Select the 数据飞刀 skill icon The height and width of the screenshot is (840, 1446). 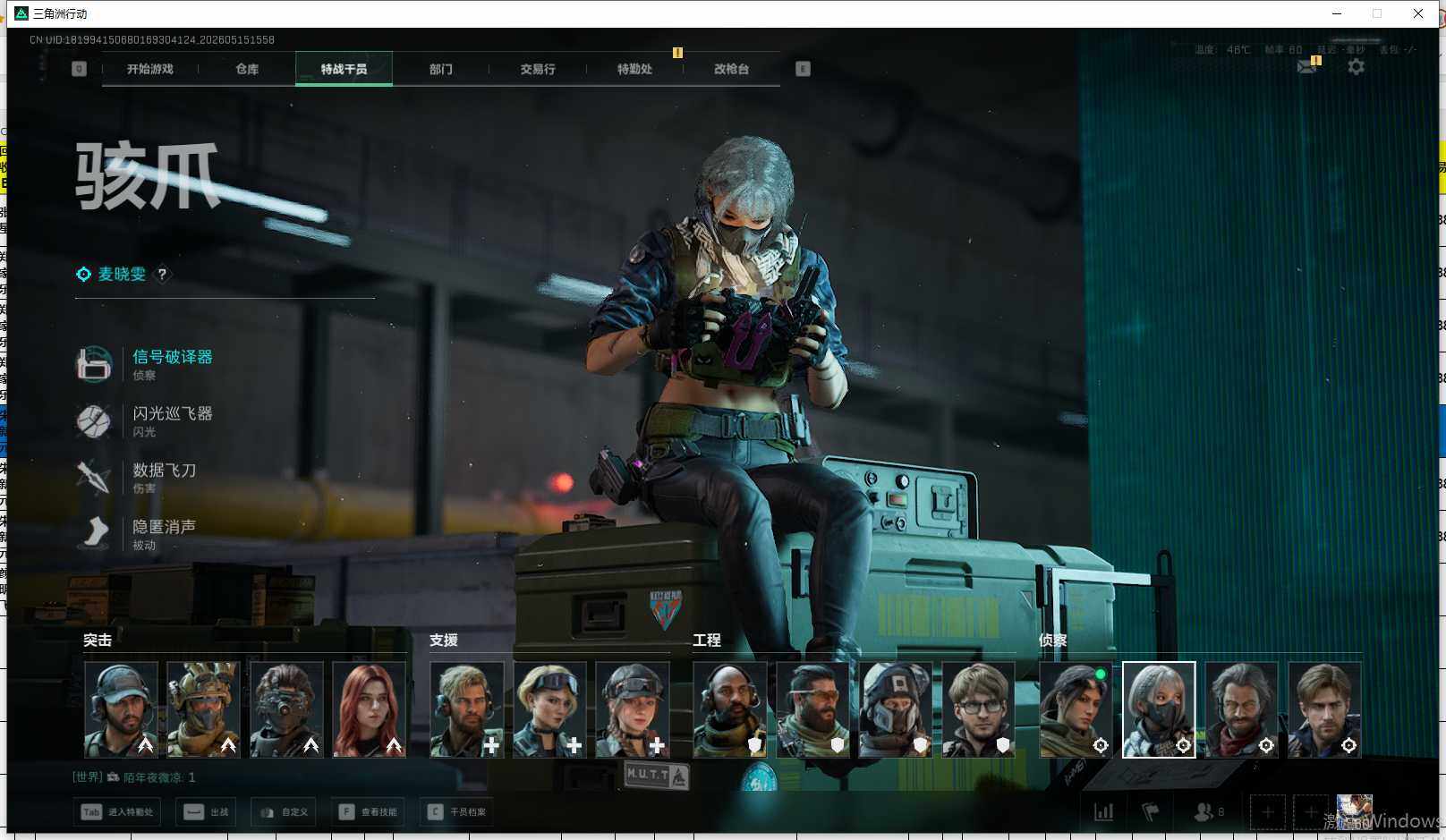94,477
